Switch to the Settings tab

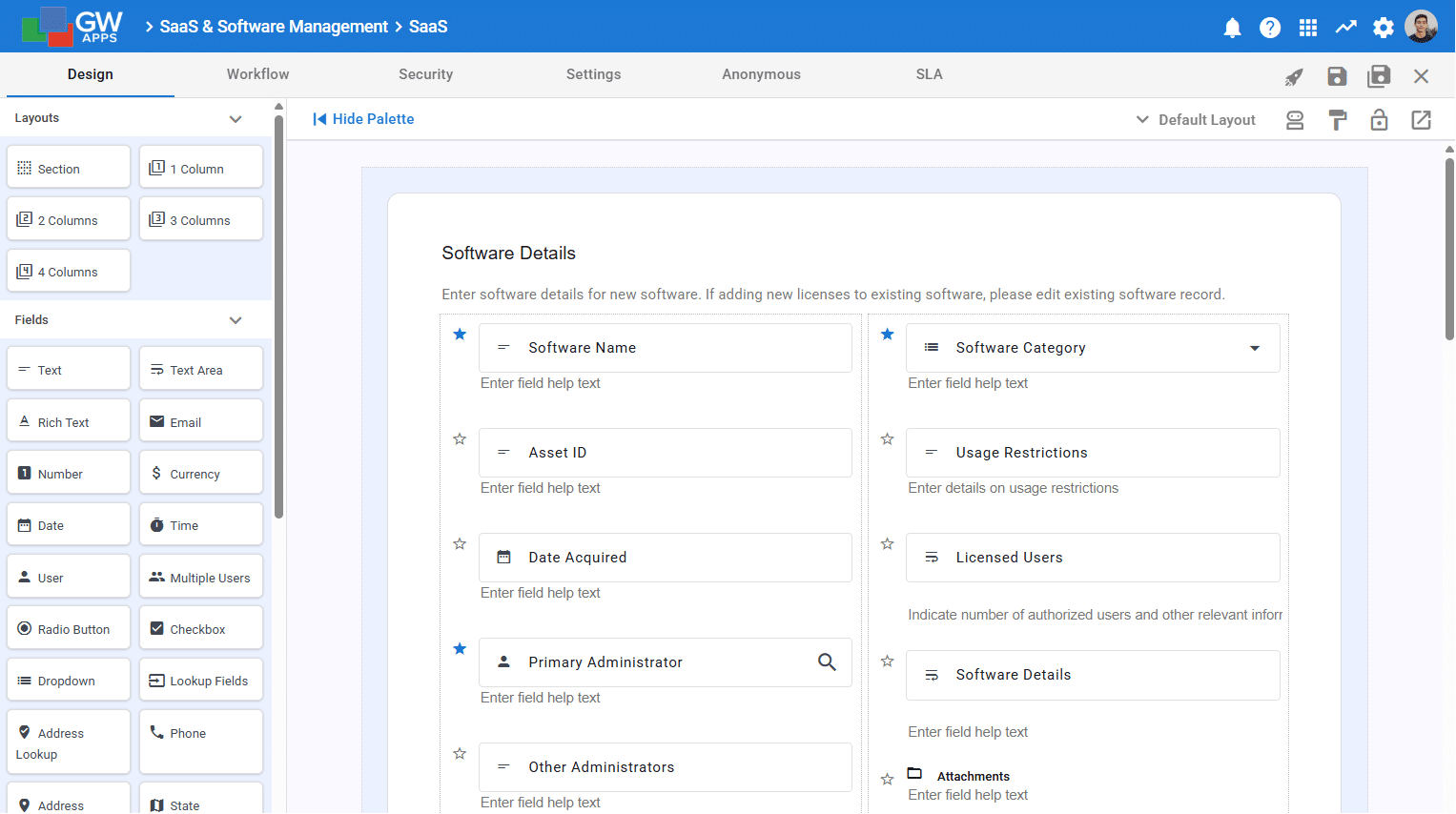[x=593, y=74]
